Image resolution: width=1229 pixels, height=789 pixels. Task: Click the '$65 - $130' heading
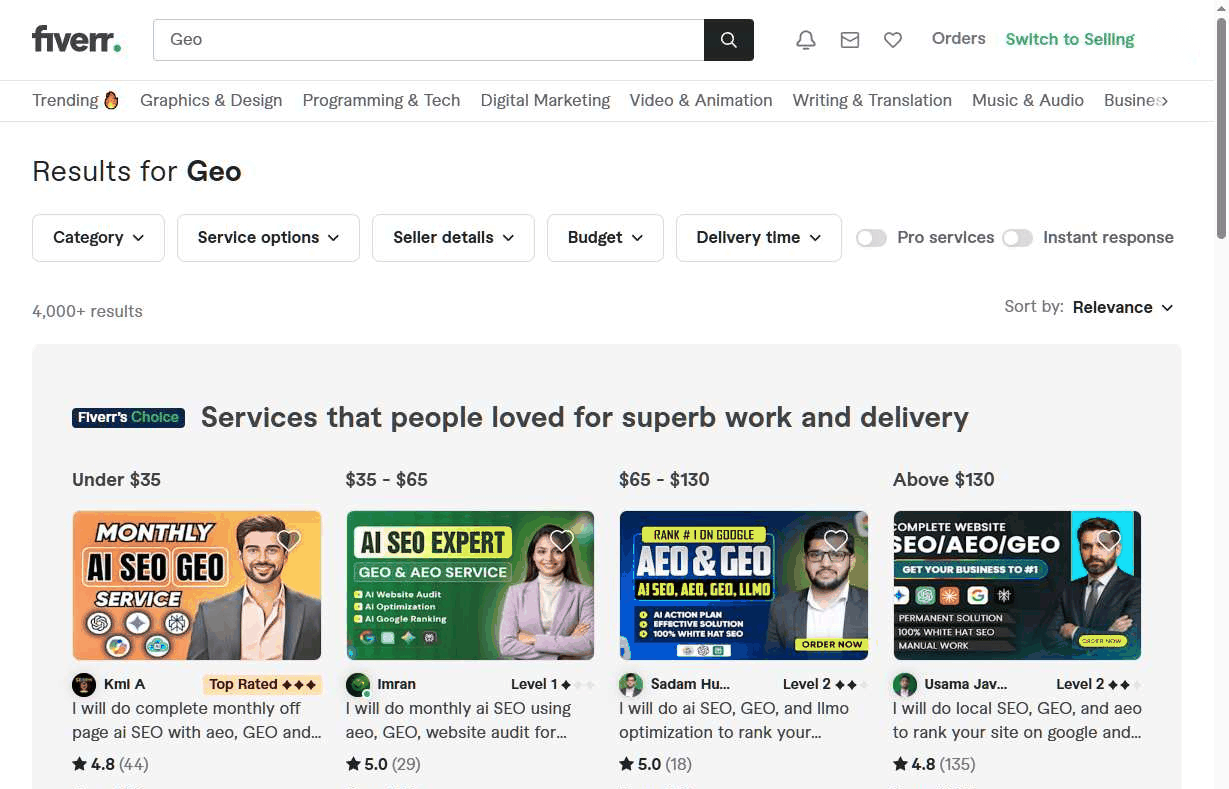(x=664, y=479)
